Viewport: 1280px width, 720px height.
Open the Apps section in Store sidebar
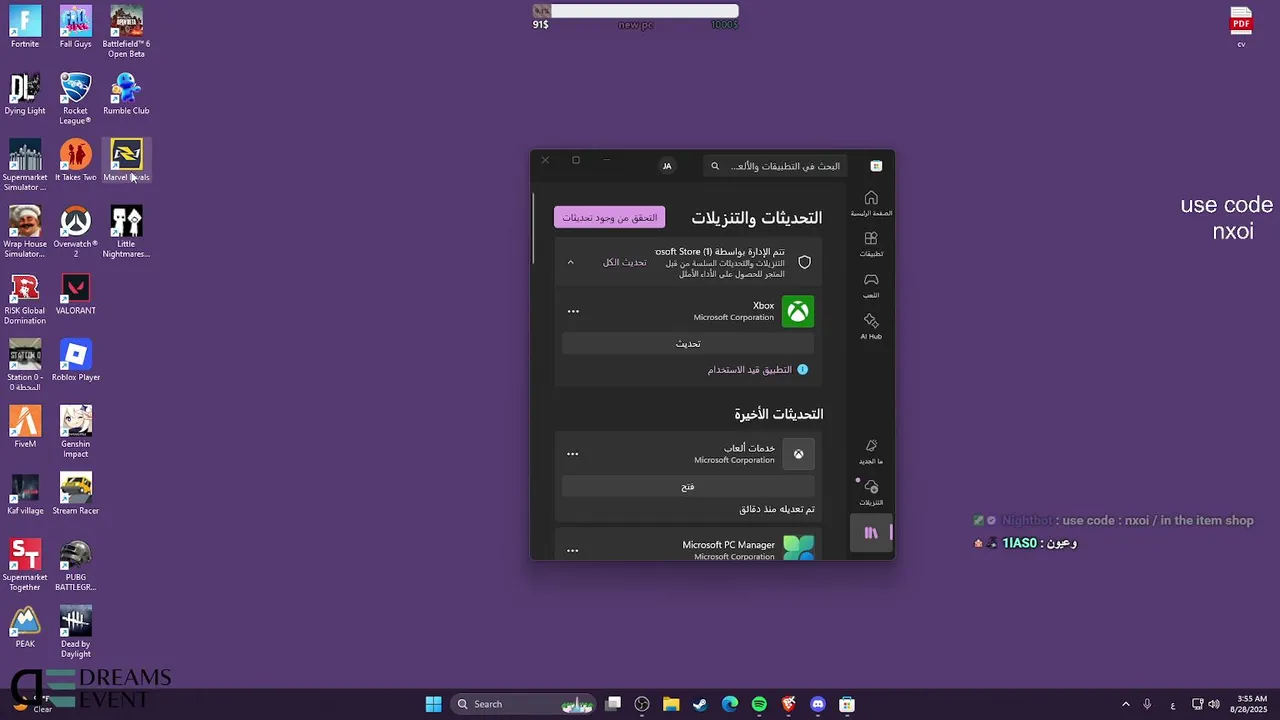[871, 244]
